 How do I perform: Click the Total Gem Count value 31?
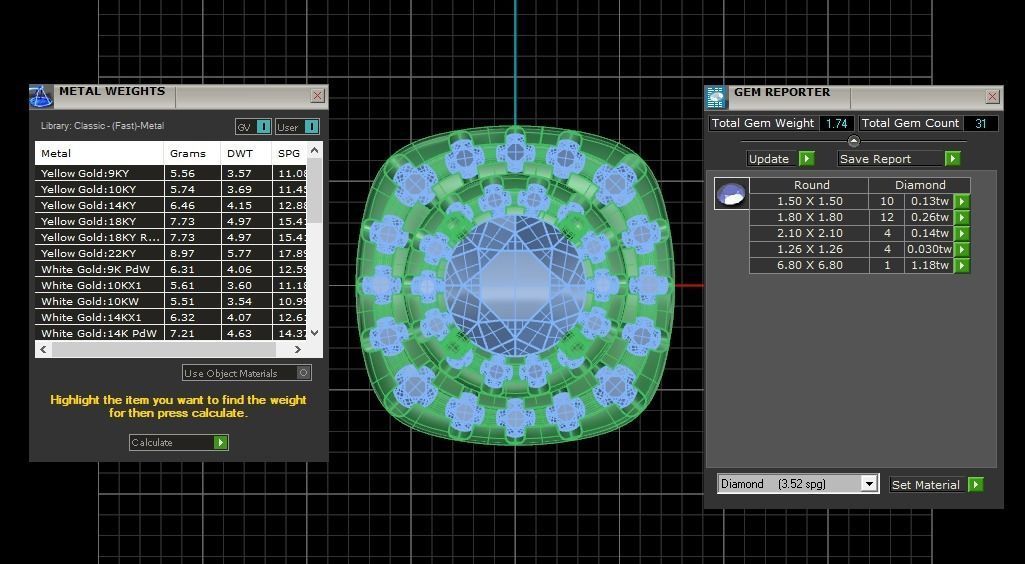click(x=980, y=124)
